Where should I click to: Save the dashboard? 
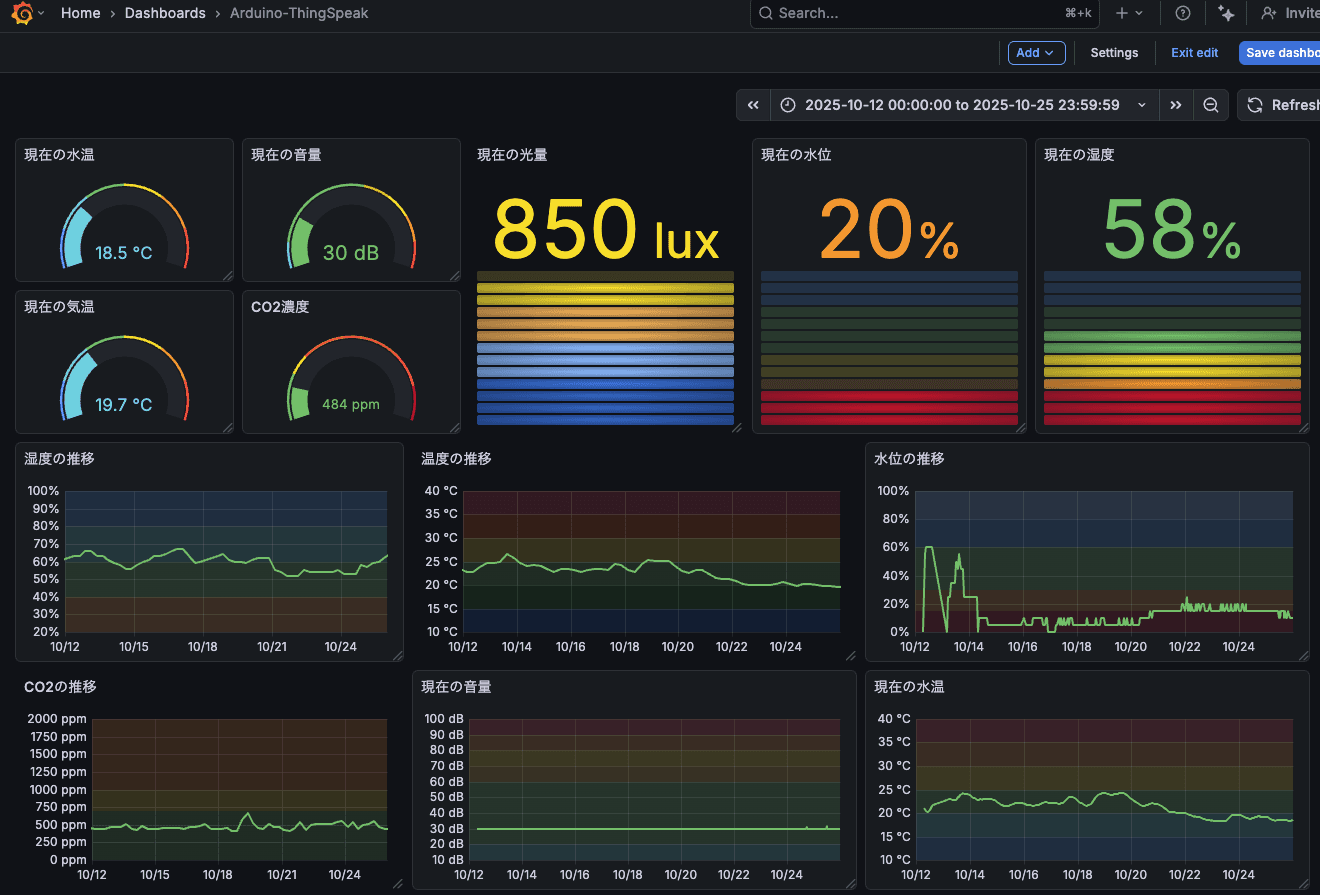click(x=1280, y=53)
